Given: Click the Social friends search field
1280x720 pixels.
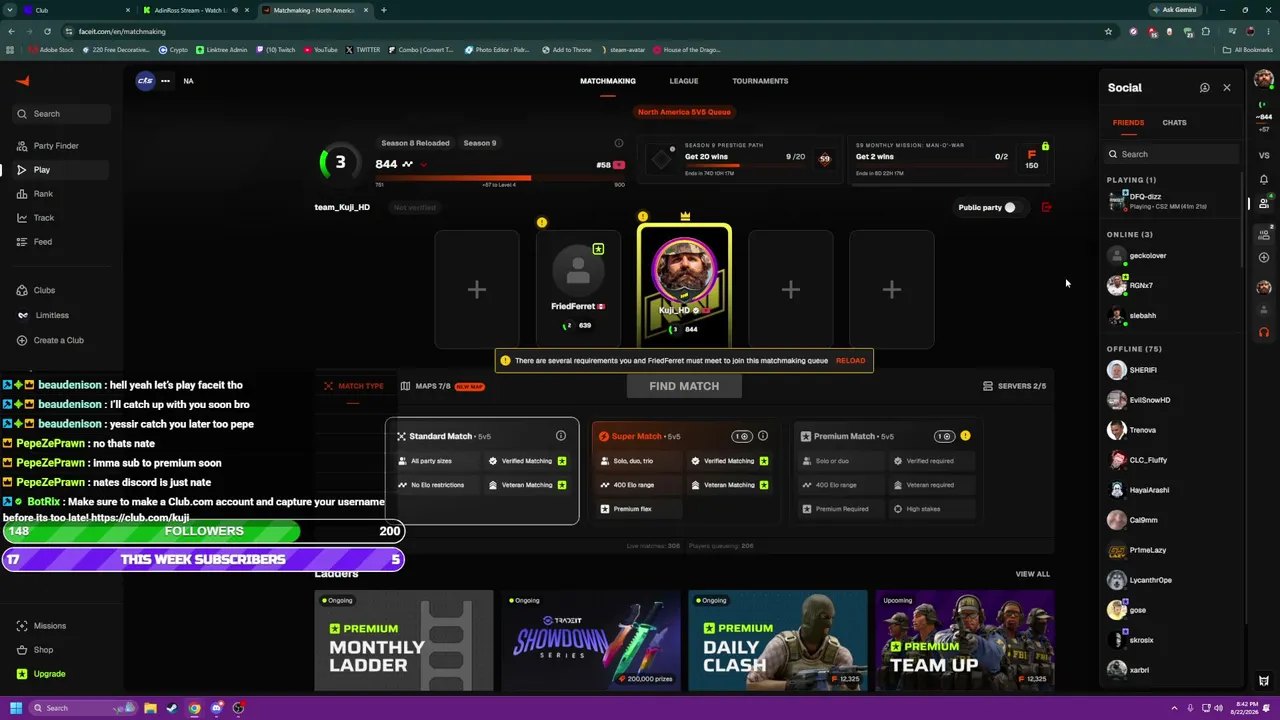Looking at the screenshot, I should (x=1173, y=154).
